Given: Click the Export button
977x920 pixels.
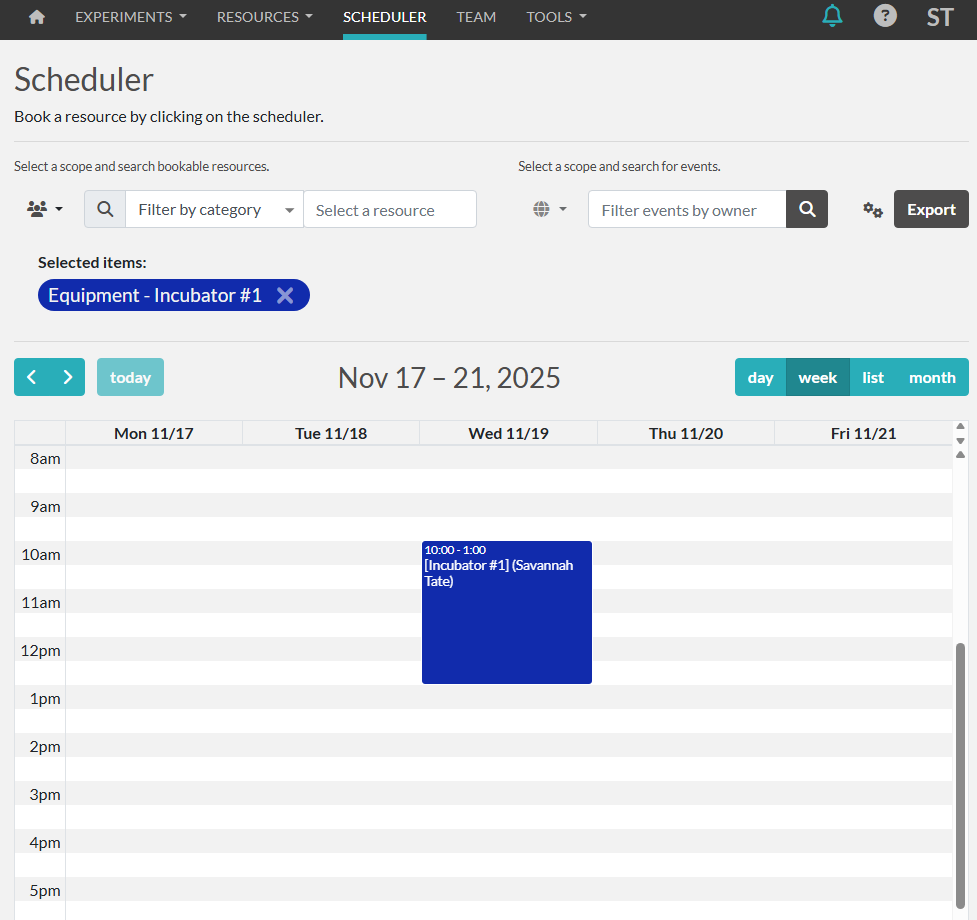Looking at the screenshot, I should pos(931,210).
